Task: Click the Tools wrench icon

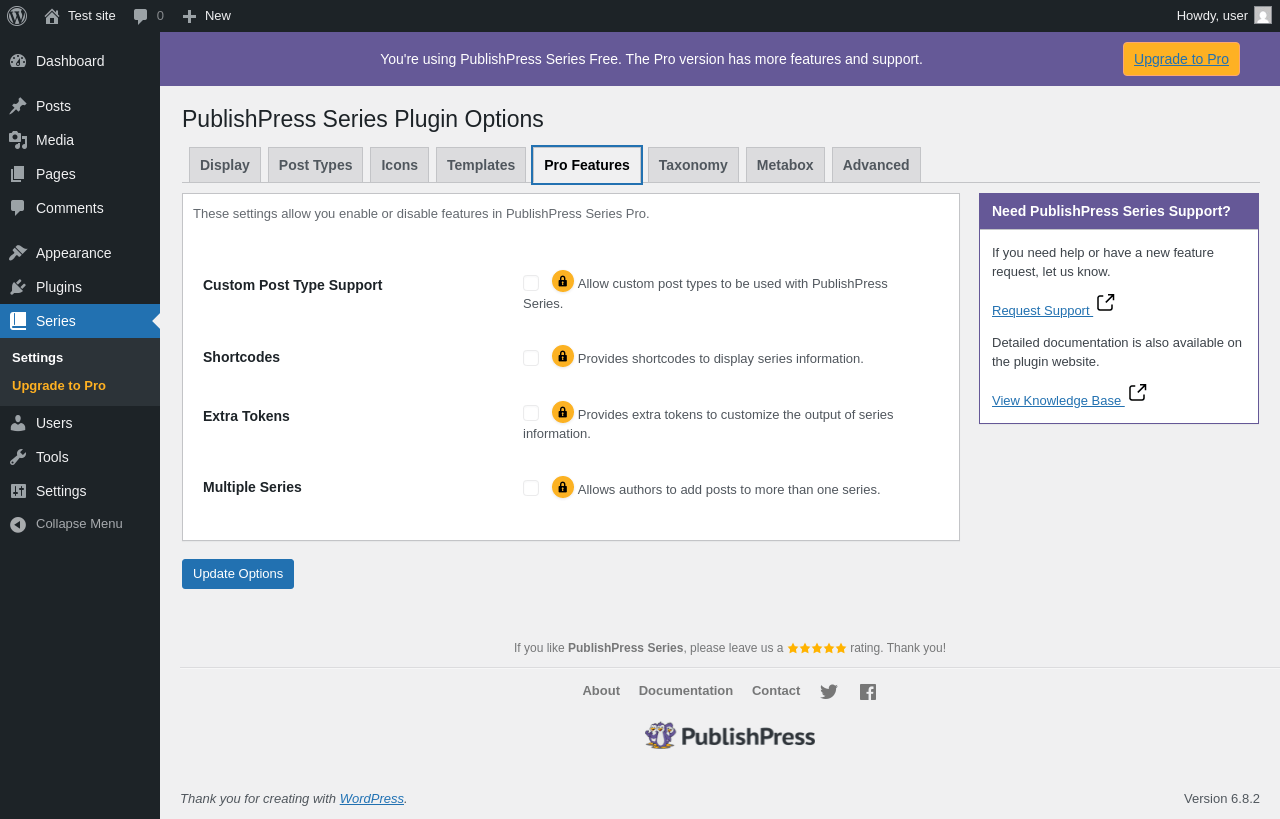Action: pyautogui.click(x=18, y=457)
